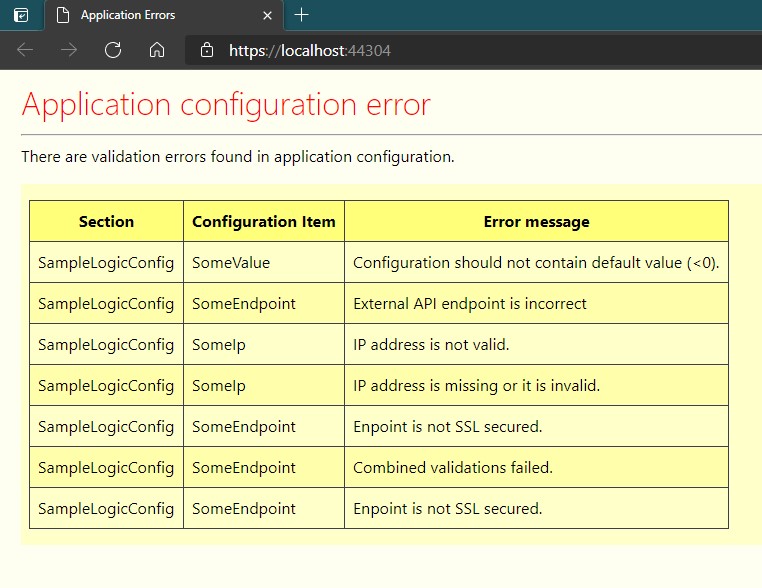Refresh the current page
Screen dimensions: 762x588
[x=113, y=50]
